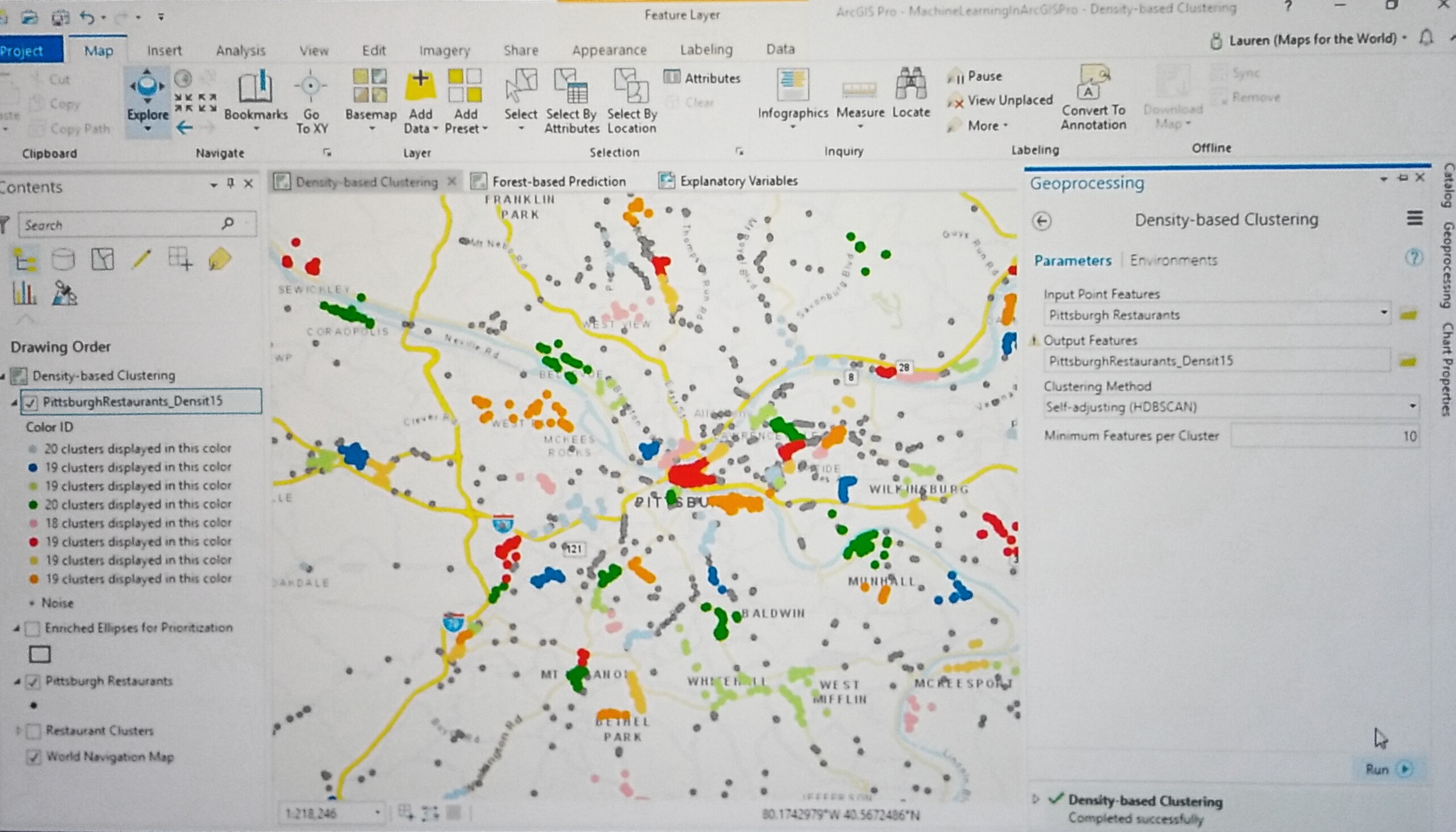Open Select By Location

tap(631, 101)
